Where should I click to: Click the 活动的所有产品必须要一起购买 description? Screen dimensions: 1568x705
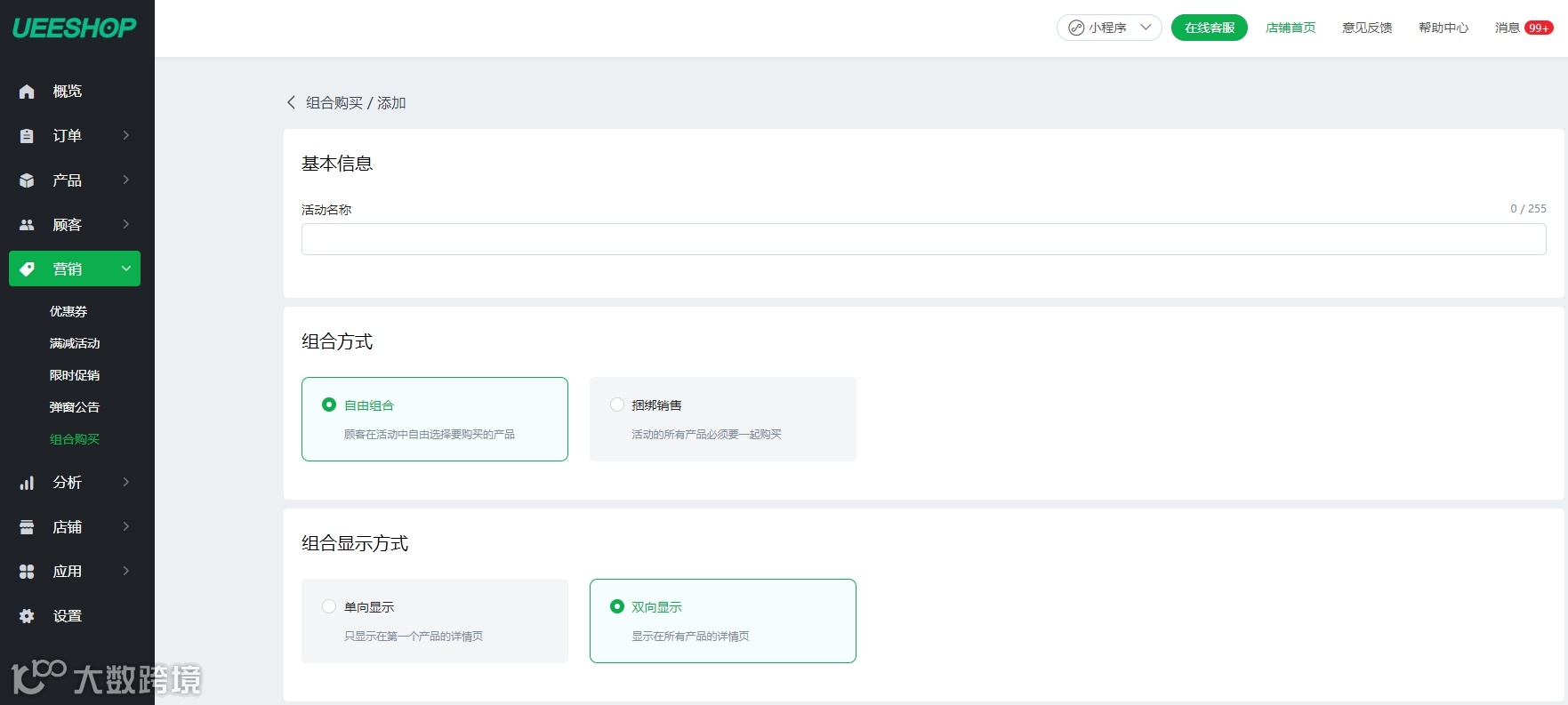(x=706, y=434)
